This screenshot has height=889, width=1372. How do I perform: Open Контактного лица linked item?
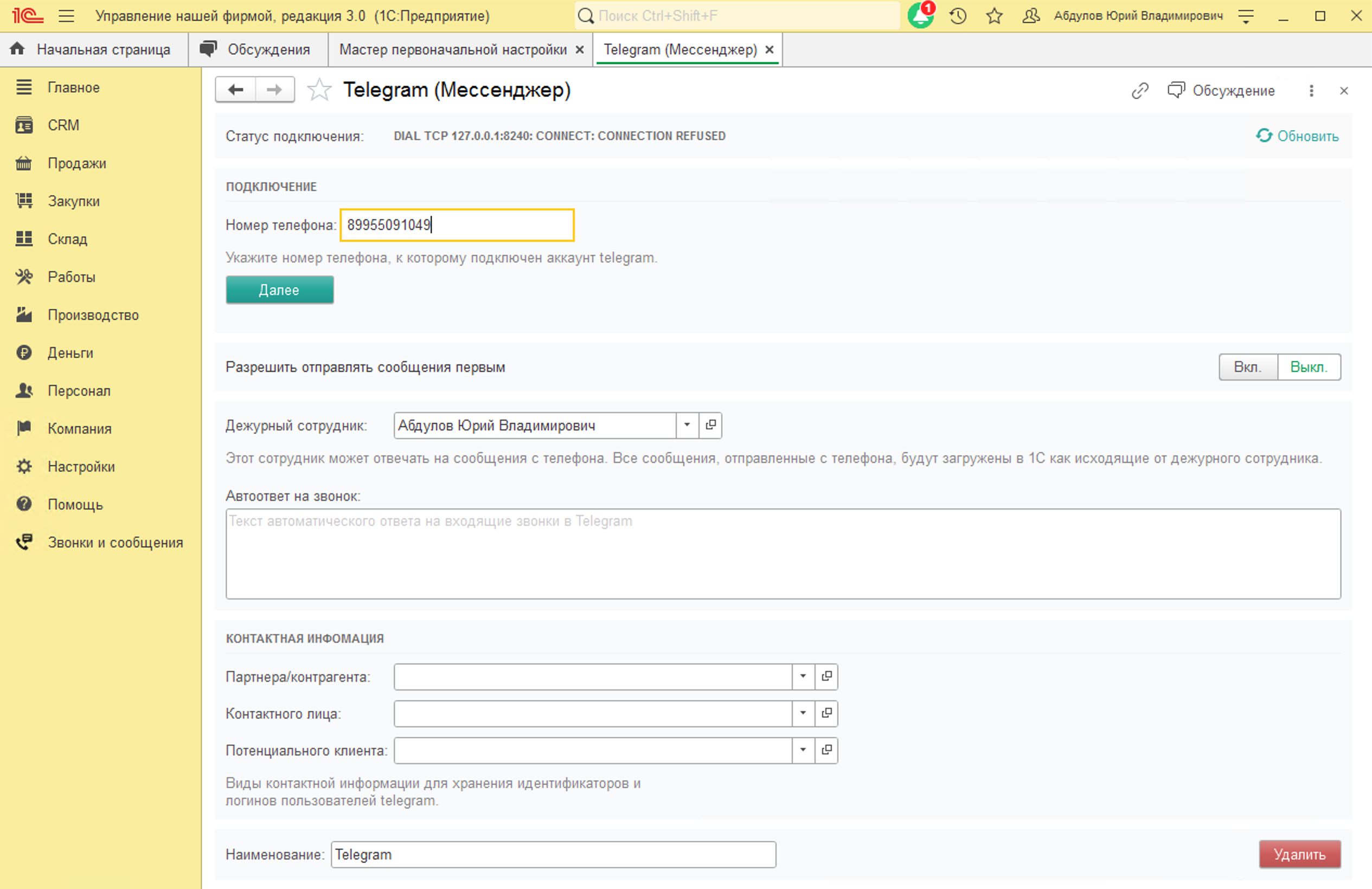(826, 713)
